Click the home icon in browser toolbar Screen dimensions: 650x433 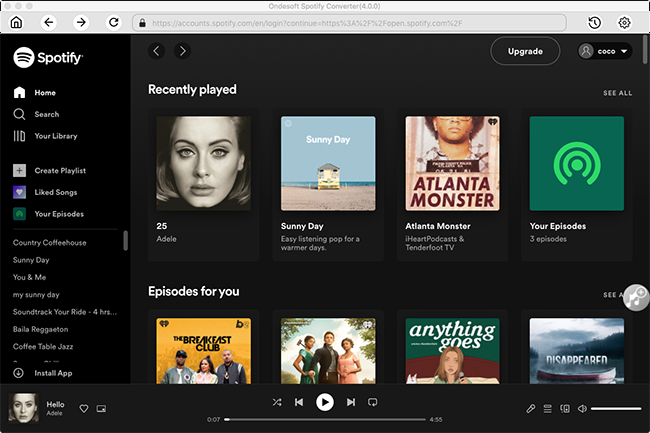[x=16, y=22]
